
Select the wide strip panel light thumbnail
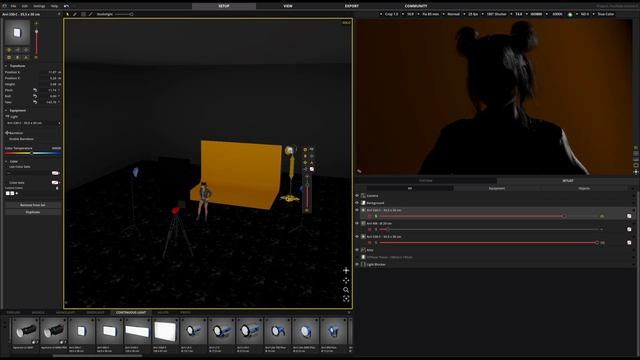(x=137, y=331)
